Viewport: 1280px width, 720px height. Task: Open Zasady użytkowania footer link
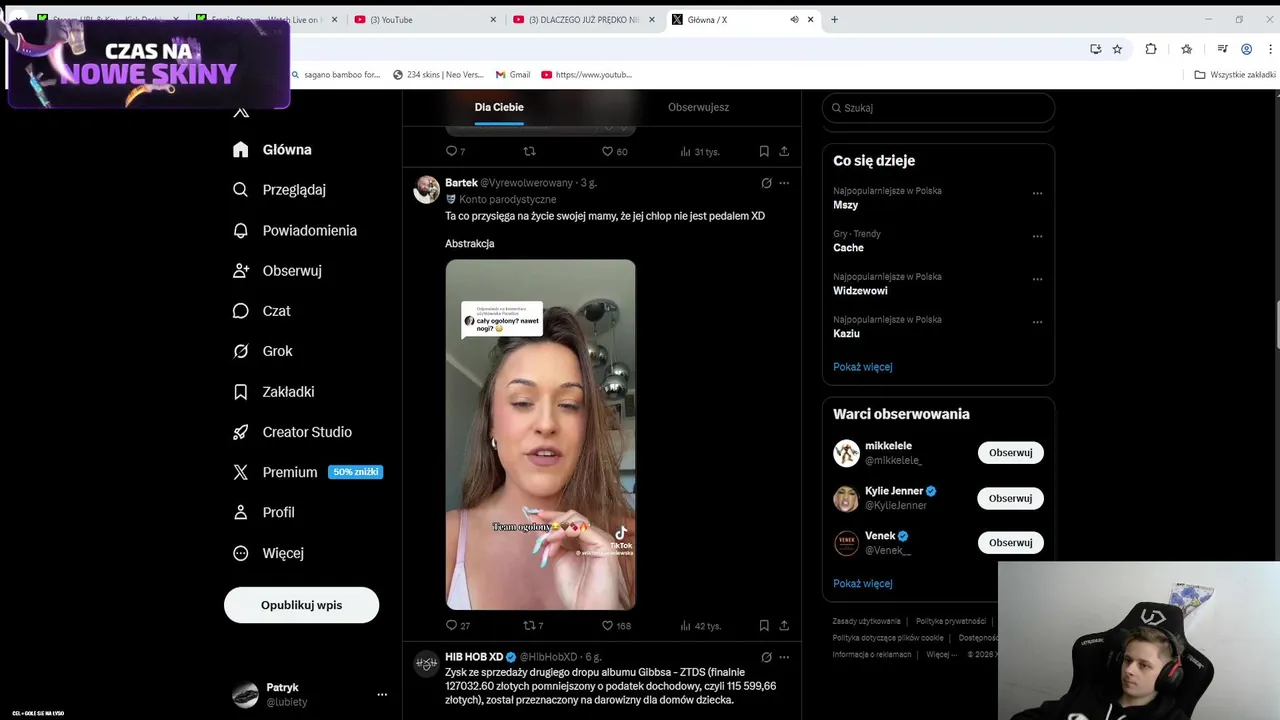[866, 621]
